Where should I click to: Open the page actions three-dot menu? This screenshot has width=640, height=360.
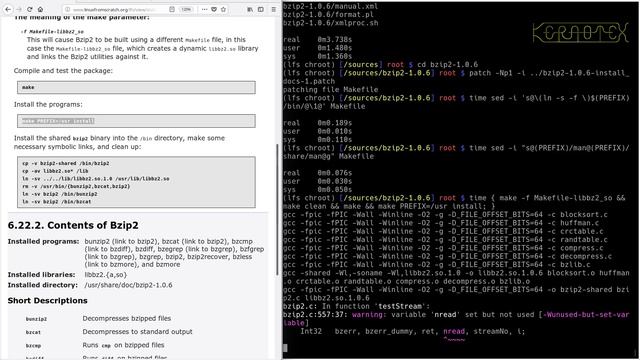(204, 9)
